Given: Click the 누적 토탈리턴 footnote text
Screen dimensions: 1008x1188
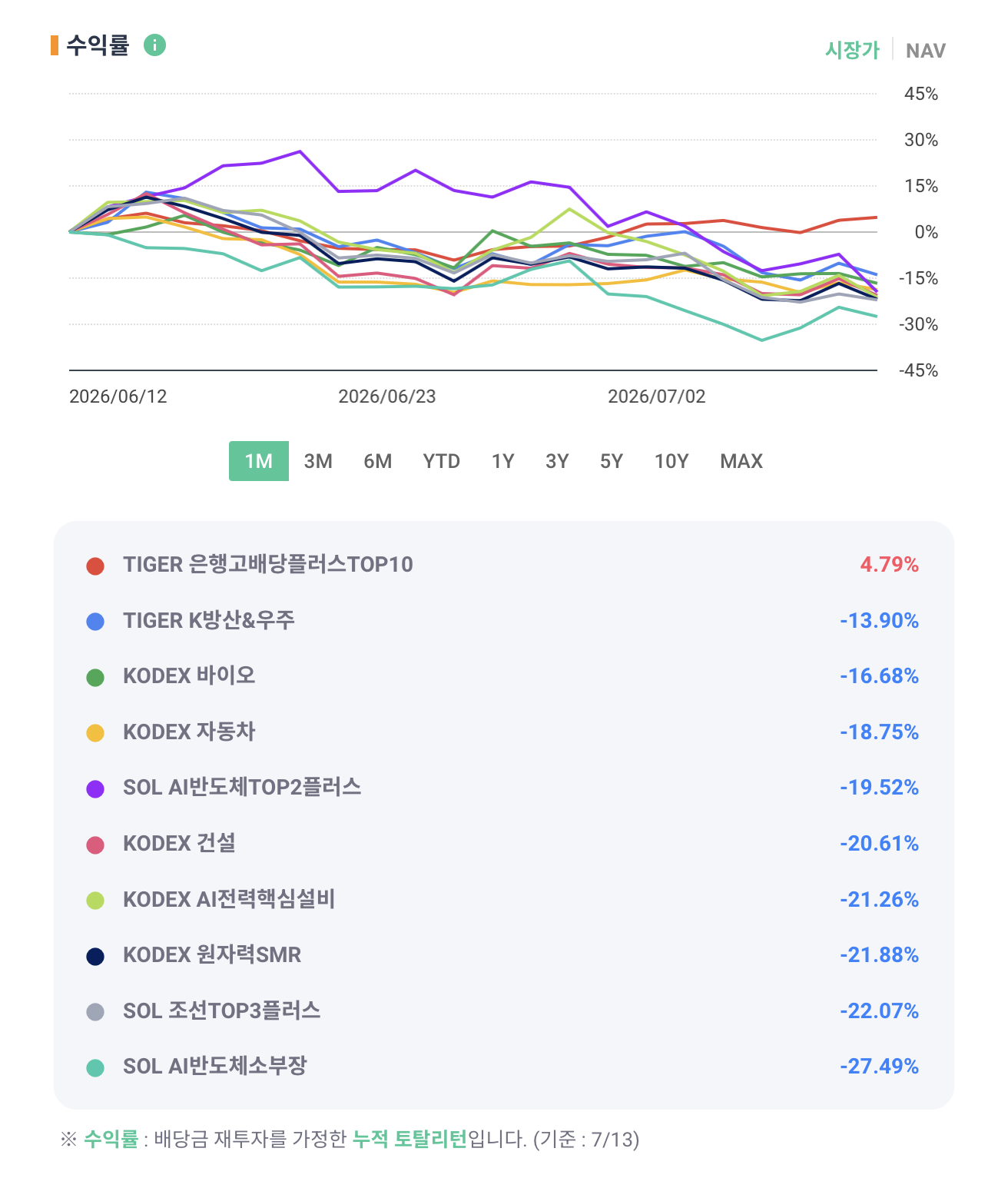Looking at the screenshot, I should 409,1139.
